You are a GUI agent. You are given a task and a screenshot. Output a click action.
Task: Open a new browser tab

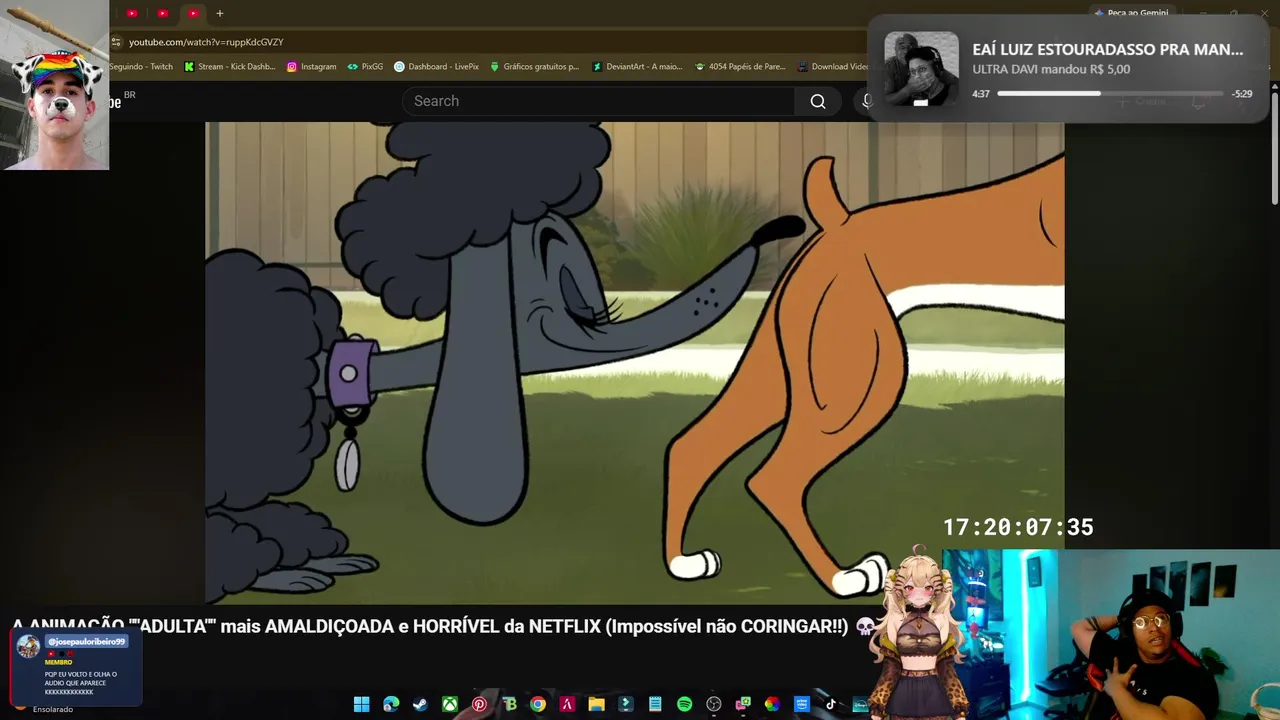coord(220,13)
